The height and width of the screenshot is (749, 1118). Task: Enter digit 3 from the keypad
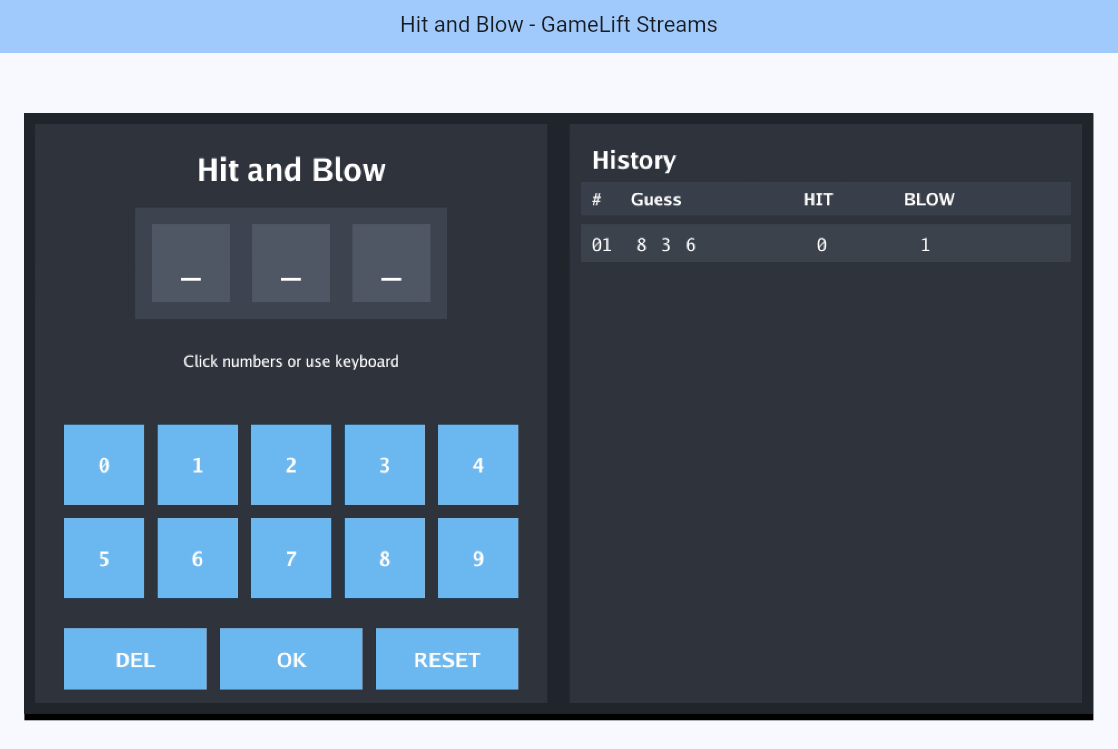pos(384,465)
